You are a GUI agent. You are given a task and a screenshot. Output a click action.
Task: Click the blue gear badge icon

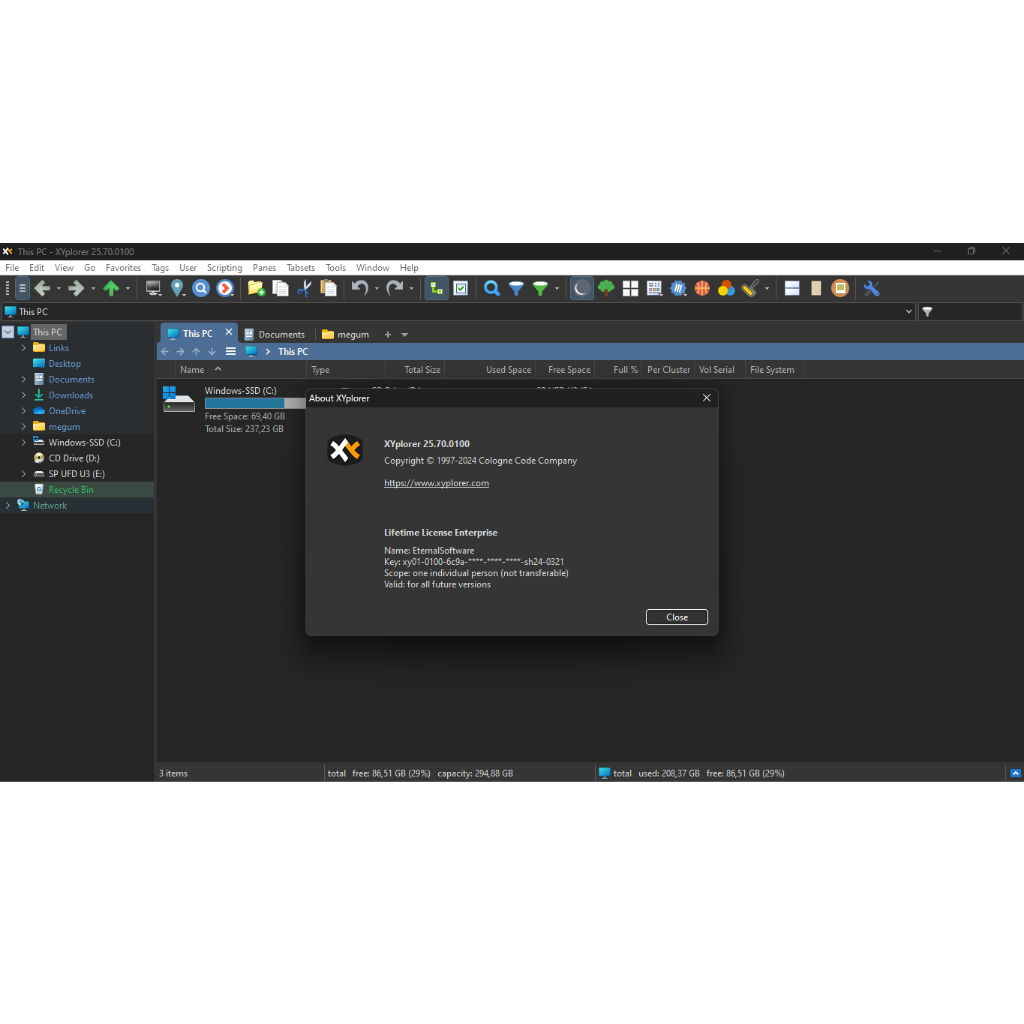coord(679,289)
